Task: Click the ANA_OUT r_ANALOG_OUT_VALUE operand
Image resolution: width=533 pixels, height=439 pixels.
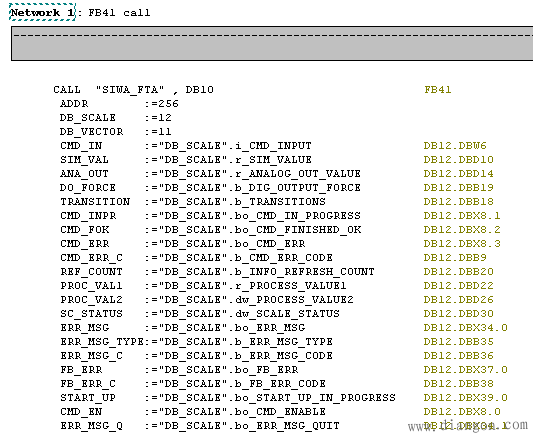Action: (262, 174)
